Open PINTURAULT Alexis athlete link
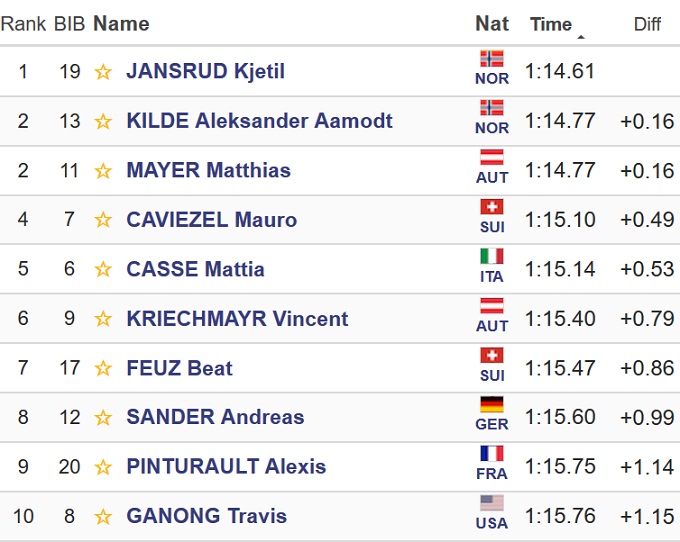Image resolution: width=680 pixels, height=542 pixels. 226,467
